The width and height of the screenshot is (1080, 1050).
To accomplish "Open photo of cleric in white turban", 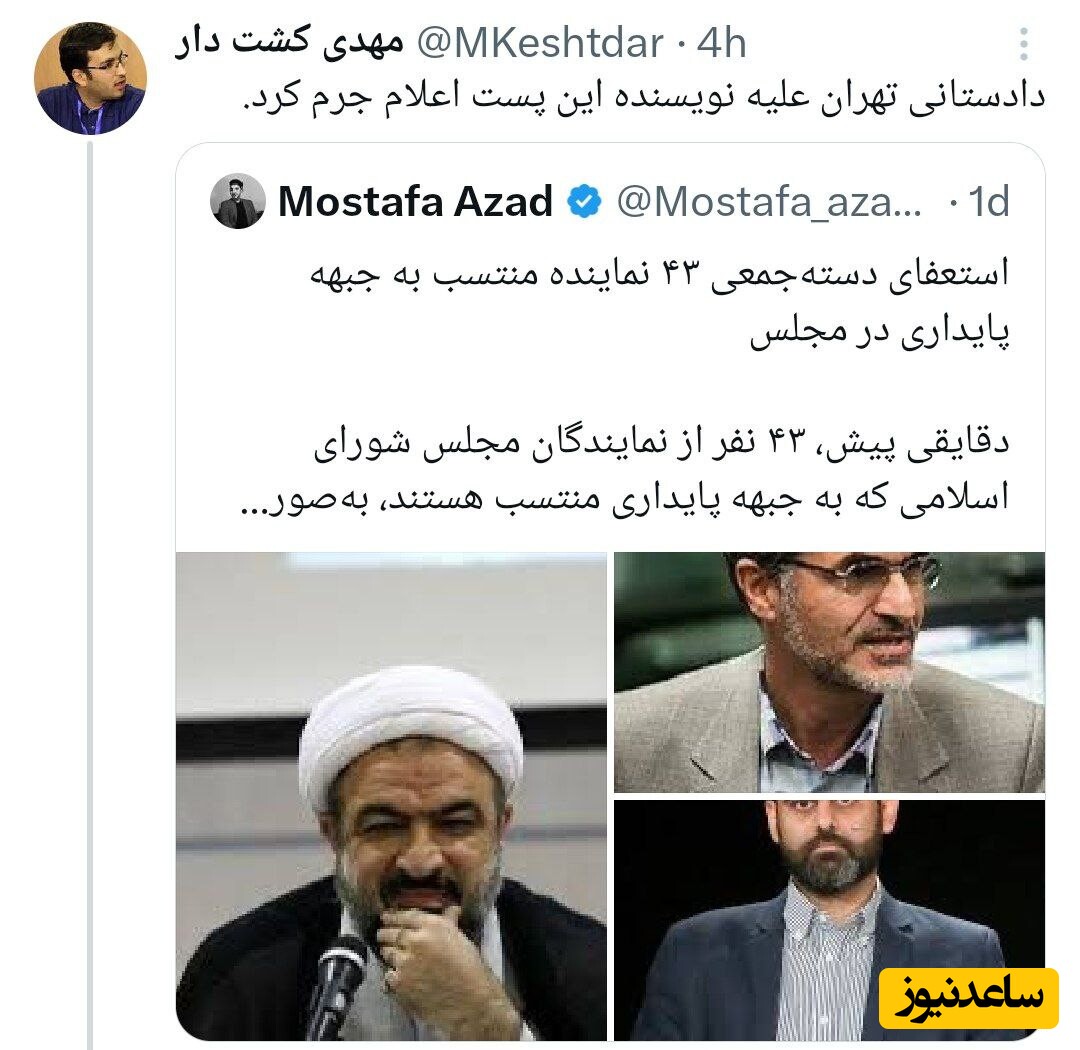I will (391, 796).
